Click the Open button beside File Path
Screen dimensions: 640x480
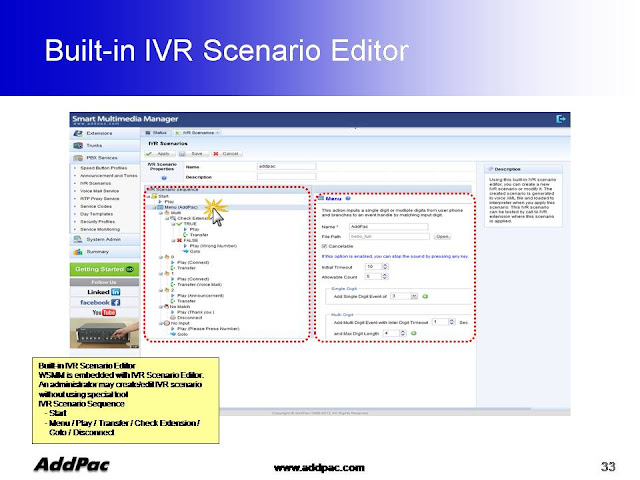442,237
